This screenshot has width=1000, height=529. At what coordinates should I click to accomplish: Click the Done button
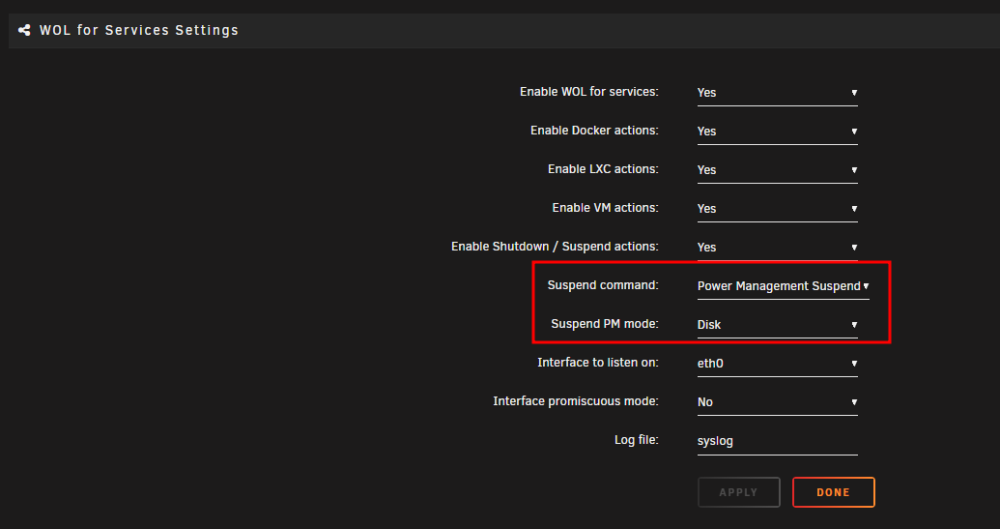tap(834, 492)
